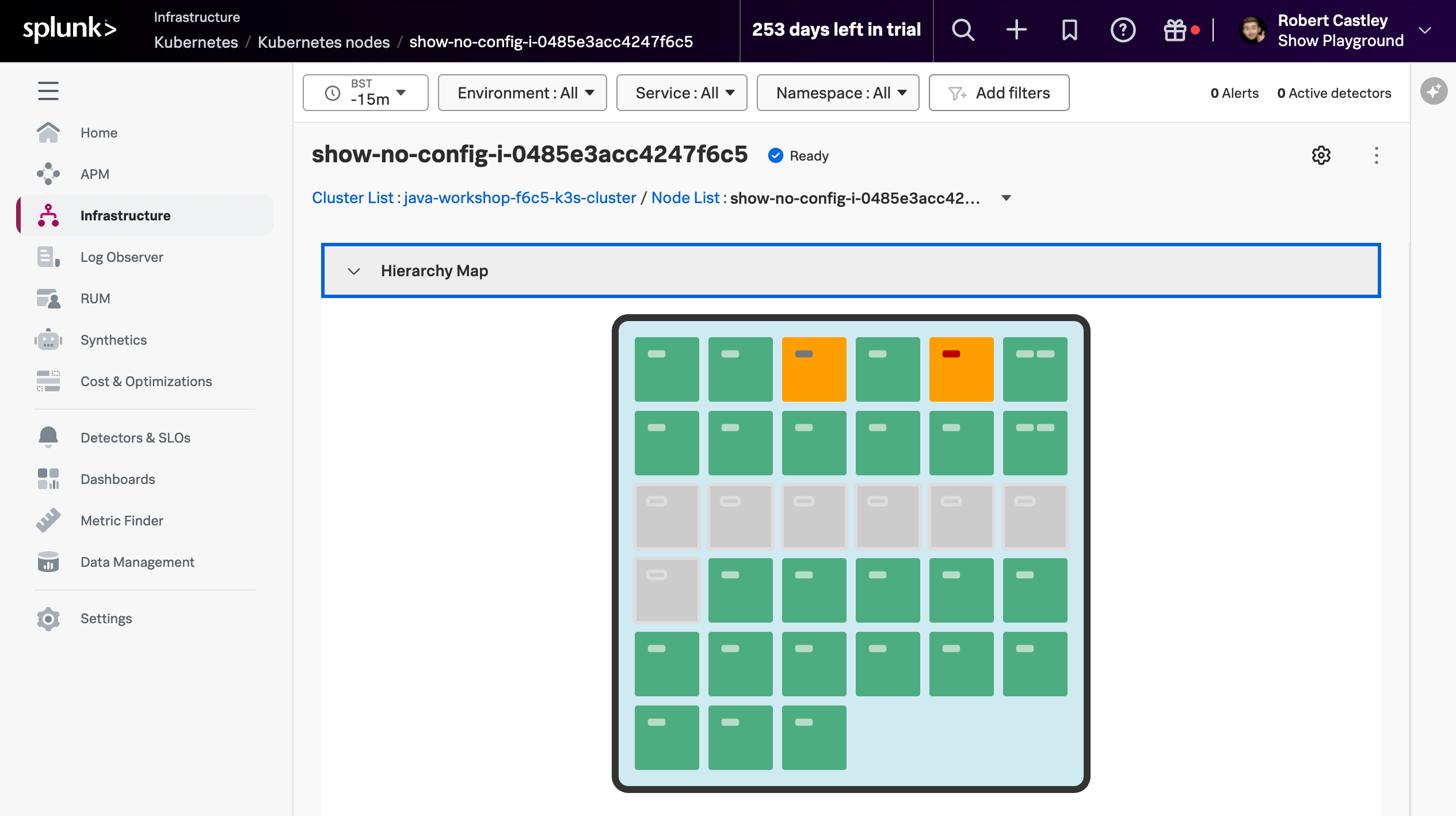
Task: Click Add filters button
Action: coord(999,93)
